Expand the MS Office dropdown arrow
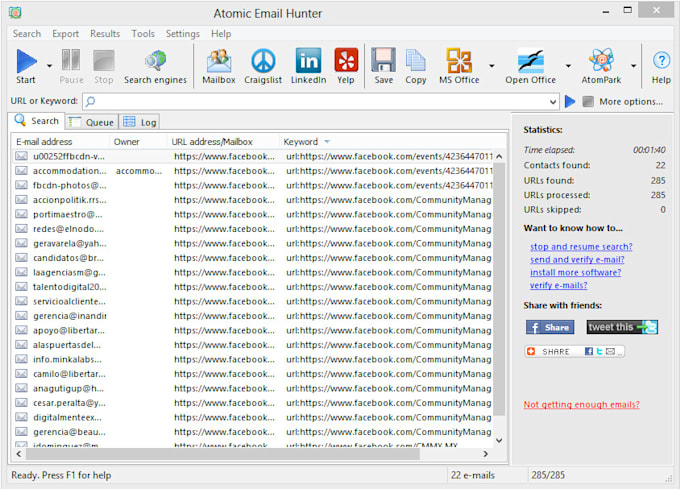Image resolution: width=680 pixels, height=489 pixels. click(491, 66)
